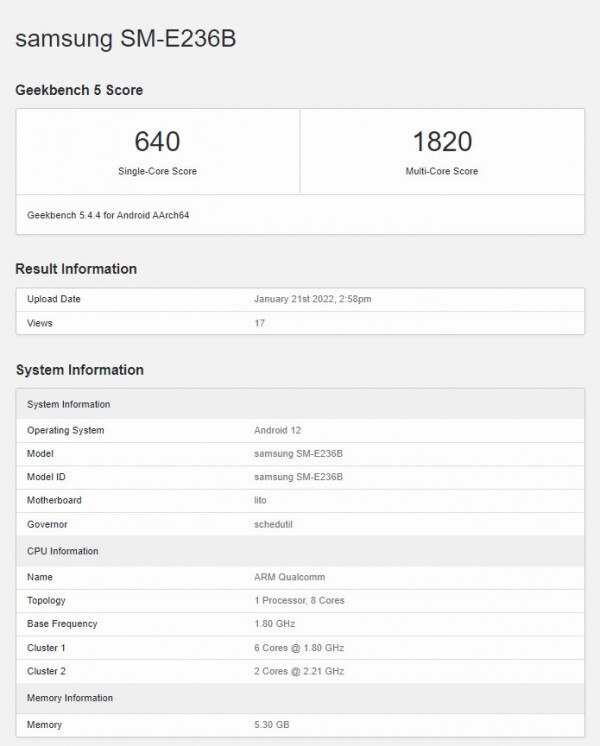Click the Upload Date label
Viewport: 600px width, 746px height.
(x=54, y=299)
